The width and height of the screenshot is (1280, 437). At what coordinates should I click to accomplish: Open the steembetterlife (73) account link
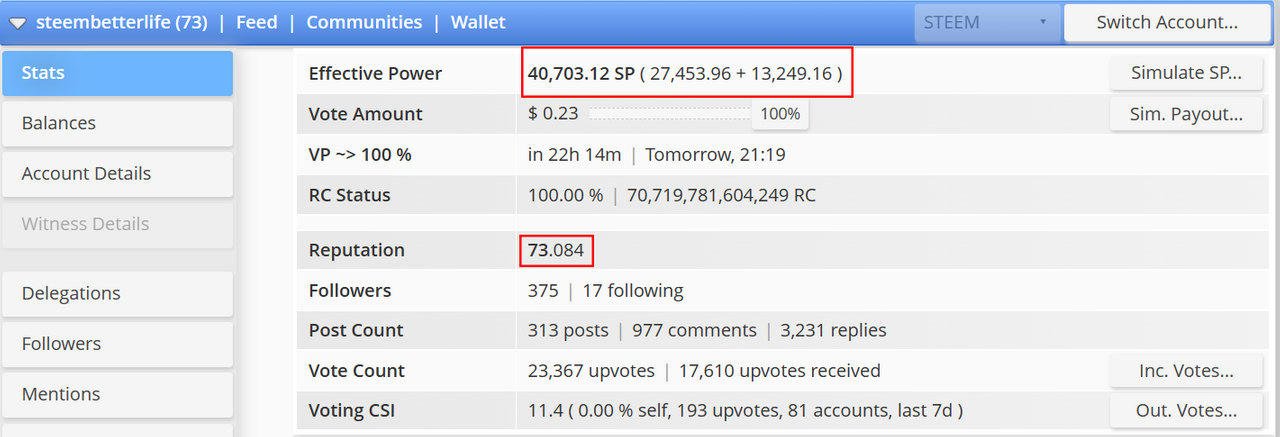(122, 22)
